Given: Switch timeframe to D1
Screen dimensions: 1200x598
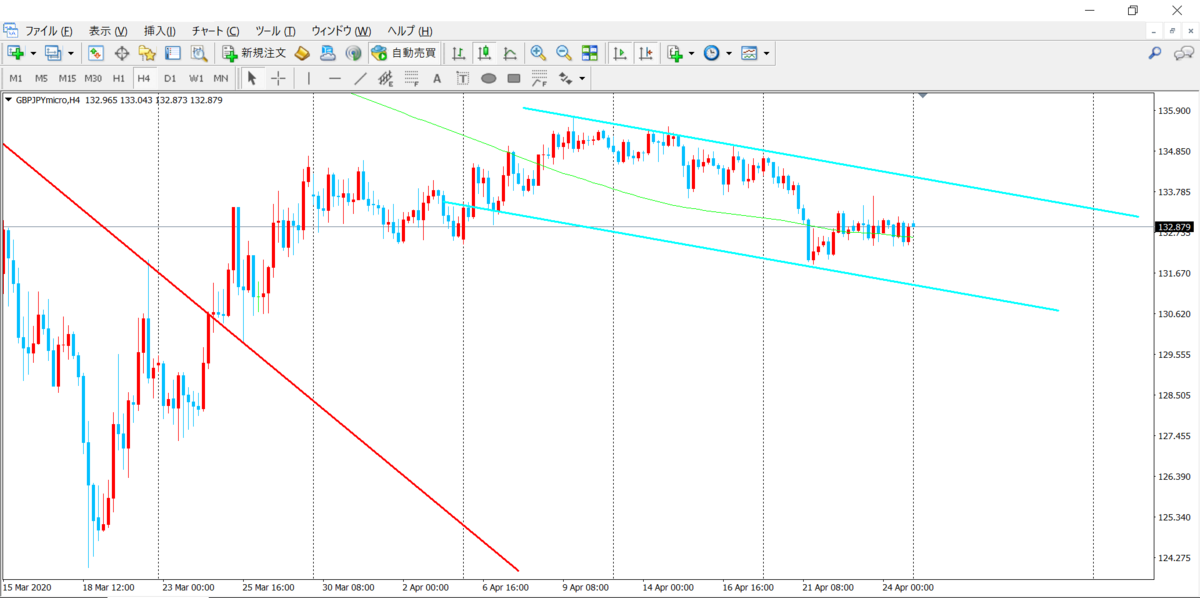Looking at the screenshot, I should (x=170, y=78).
